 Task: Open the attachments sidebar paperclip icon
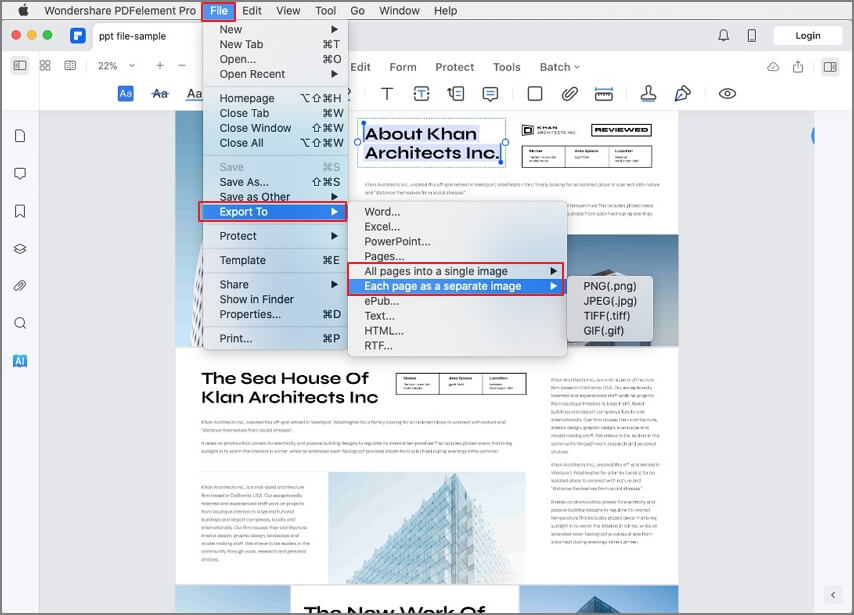[x=20, y=285]
